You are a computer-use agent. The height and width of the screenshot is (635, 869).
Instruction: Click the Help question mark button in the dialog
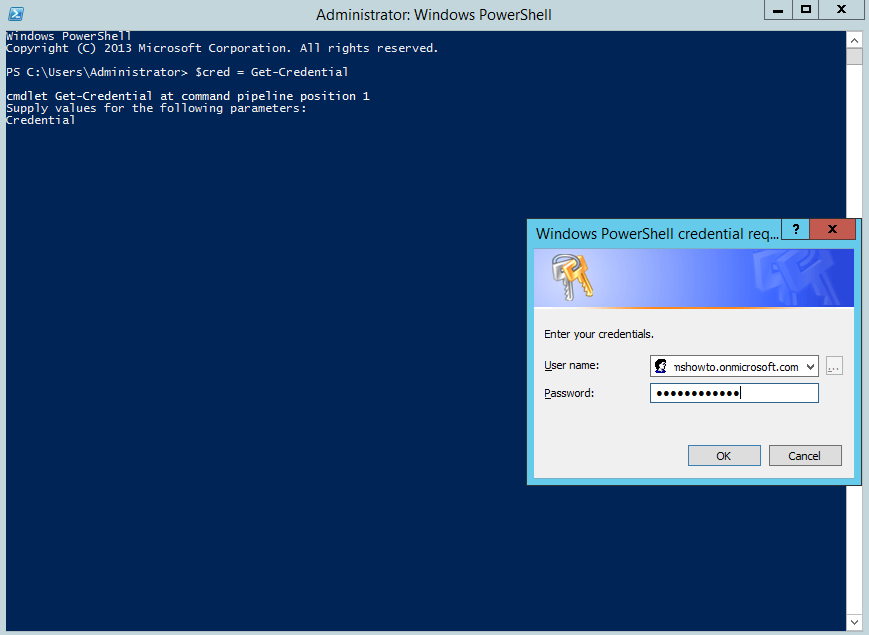(796, 229)
